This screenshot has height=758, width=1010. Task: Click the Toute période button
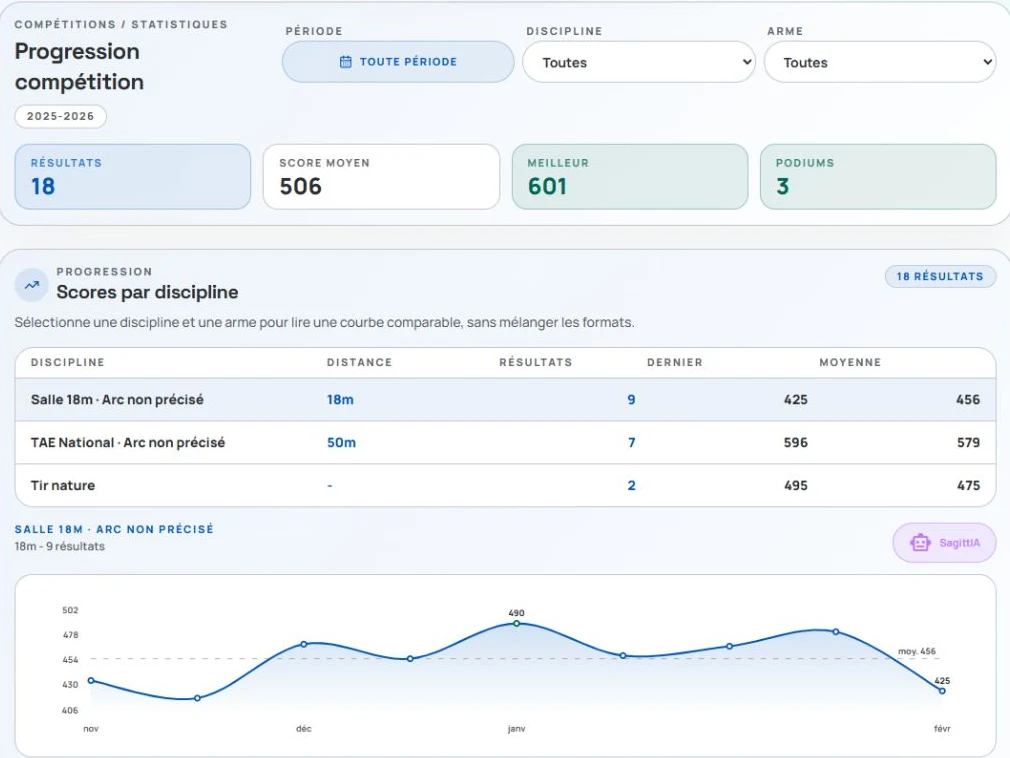(398, 62)
